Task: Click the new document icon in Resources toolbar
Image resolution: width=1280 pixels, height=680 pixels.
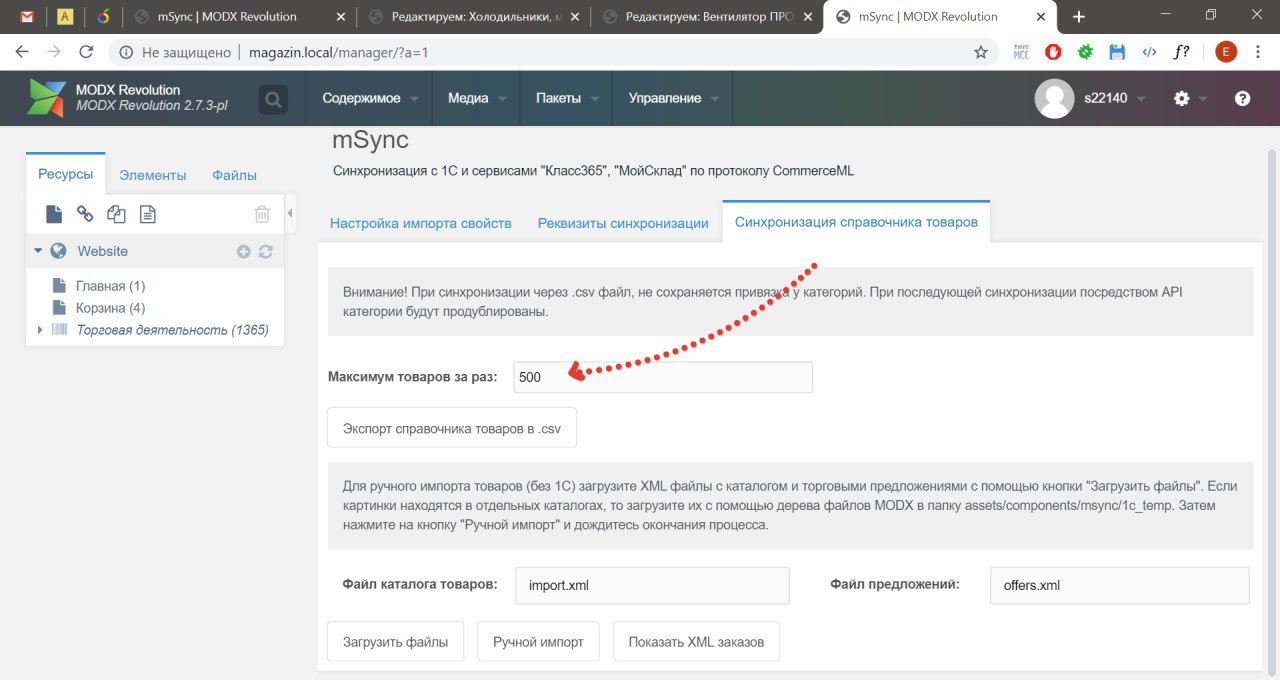Action: [x=54, y=213]
